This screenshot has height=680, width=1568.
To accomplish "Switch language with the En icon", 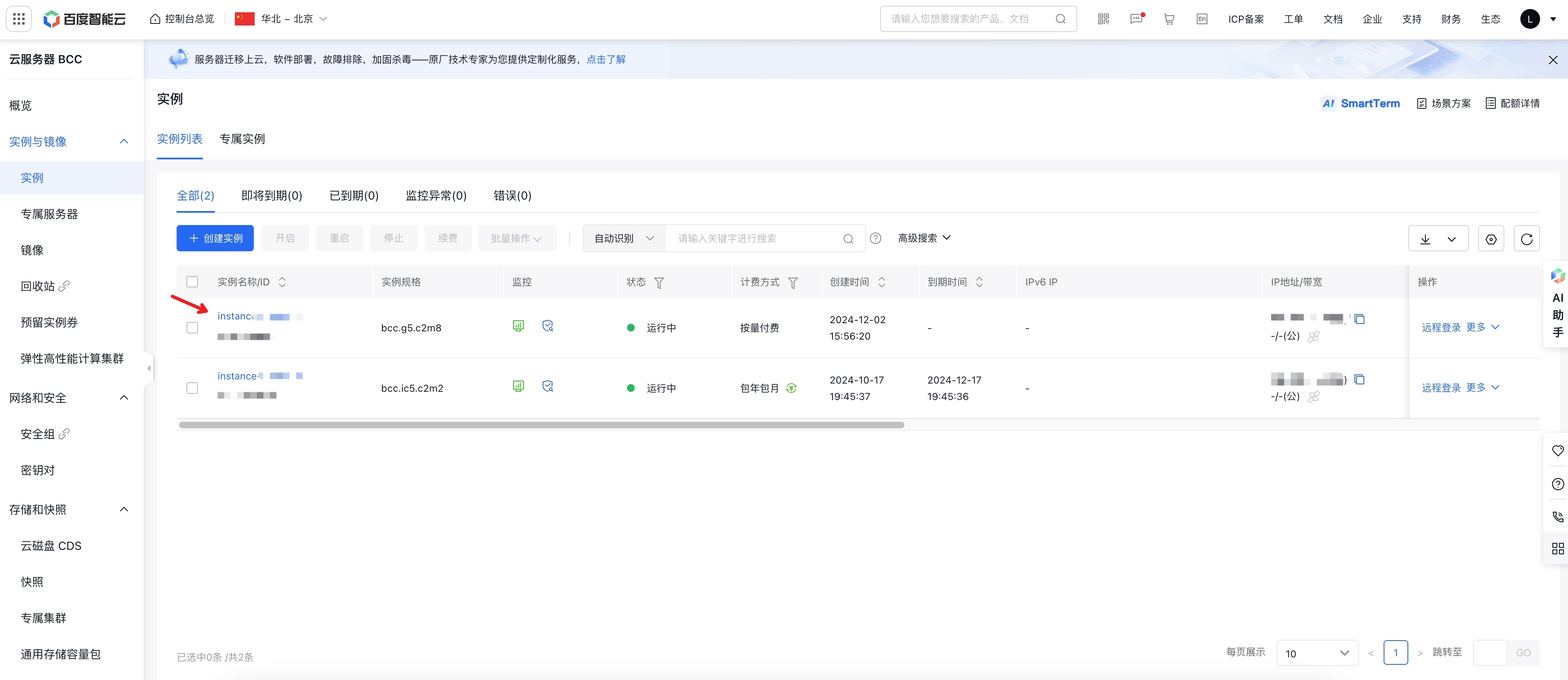I will point(1202,19).
